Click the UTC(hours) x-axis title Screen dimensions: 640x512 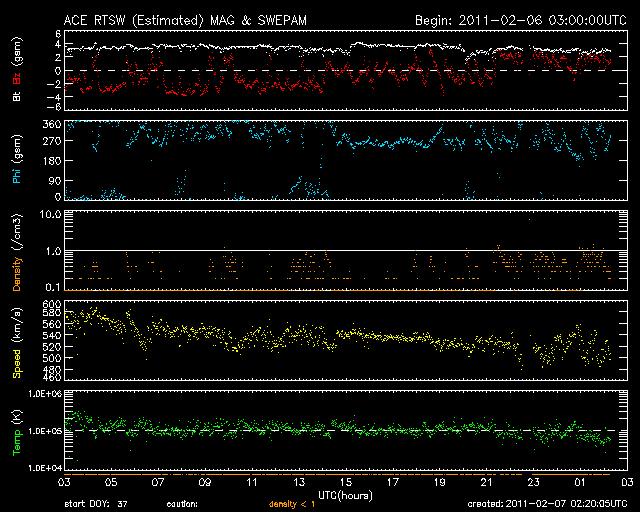(346, 493)
